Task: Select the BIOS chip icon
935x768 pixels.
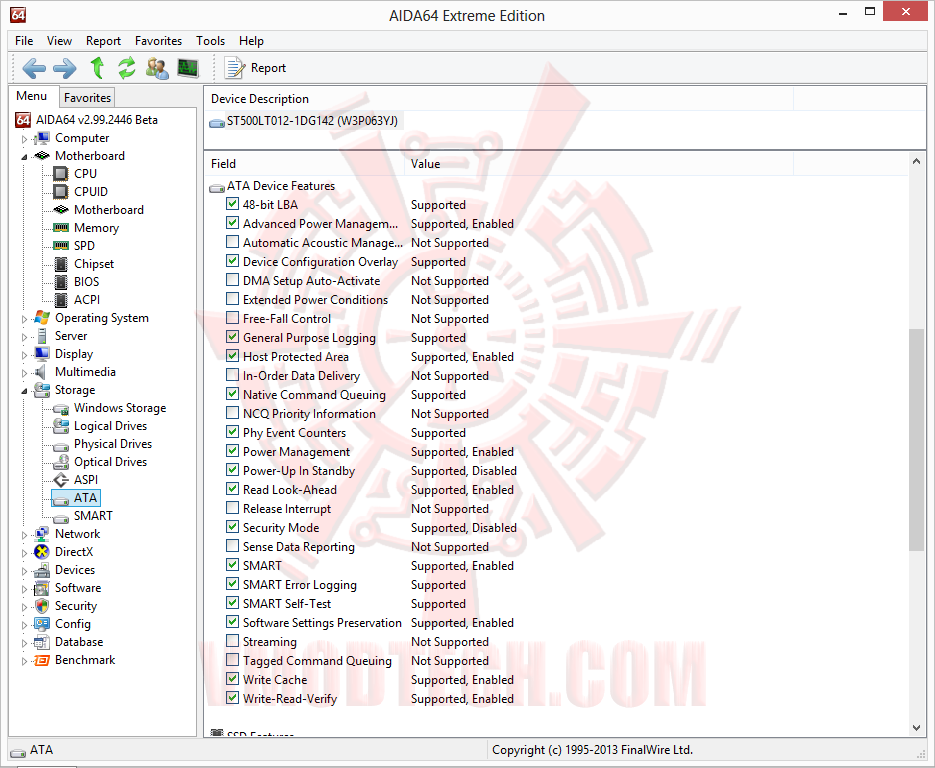Action: pyautogui.click(x=60, y=281)
